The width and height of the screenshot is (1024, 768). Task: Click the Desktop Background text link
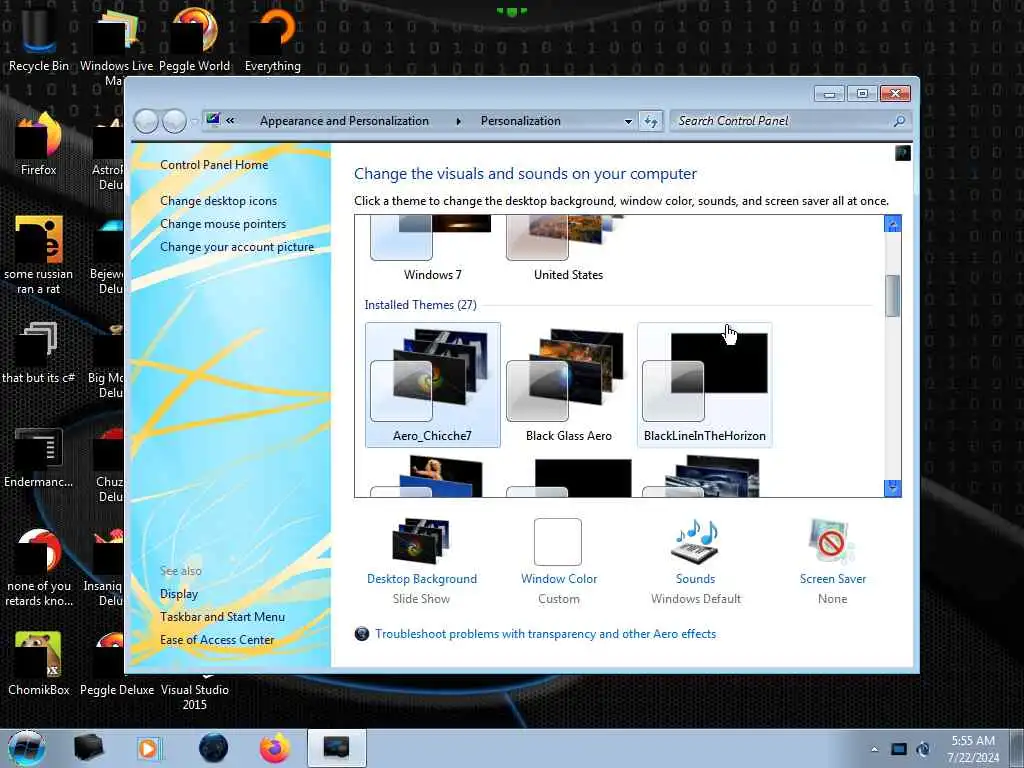(422, 579)
